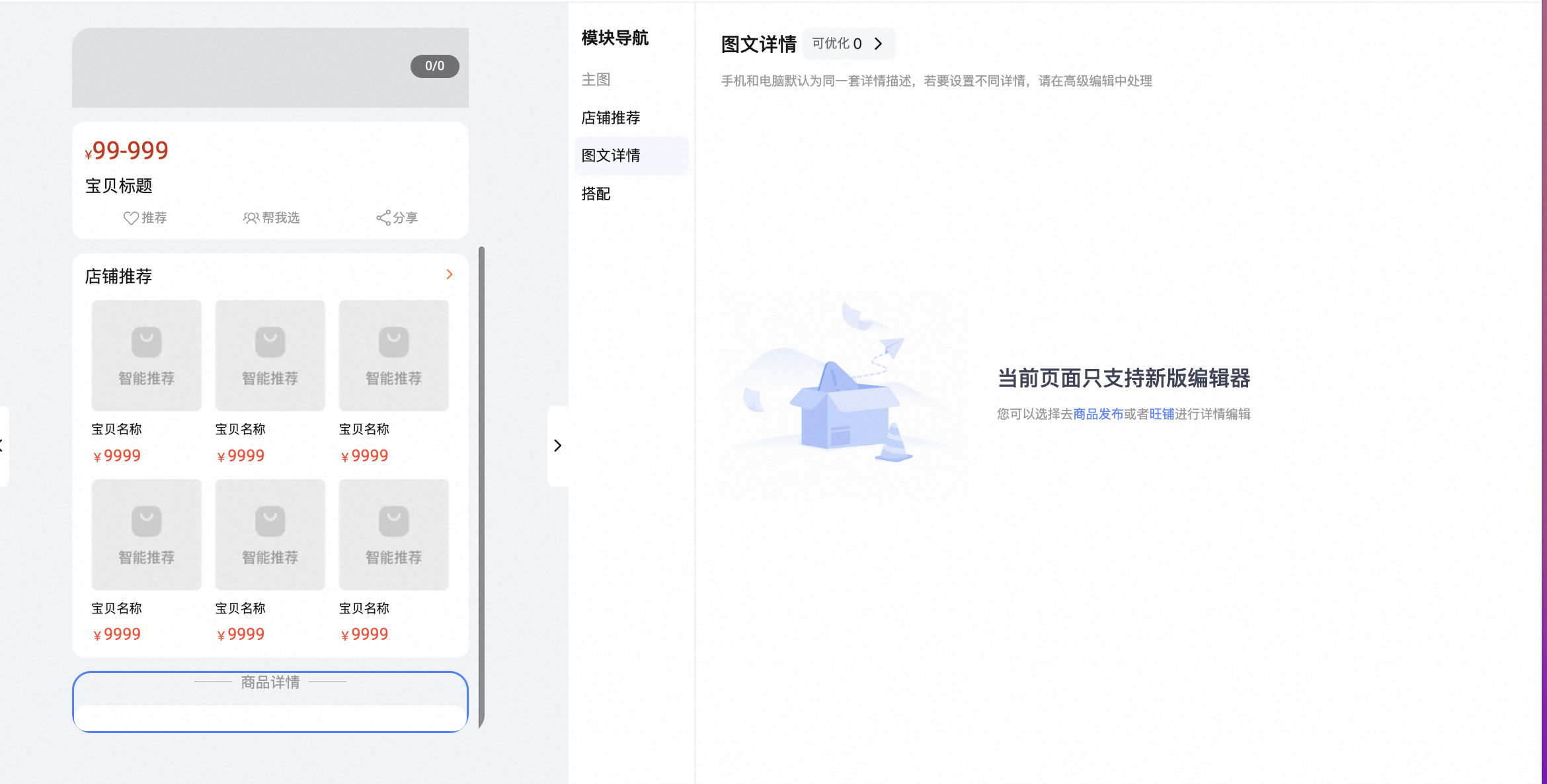The width and height of the screenshot is (1547, 784).
Task: Select first 智能推荐 thumbnail in top row
Action: click(146, 356)
